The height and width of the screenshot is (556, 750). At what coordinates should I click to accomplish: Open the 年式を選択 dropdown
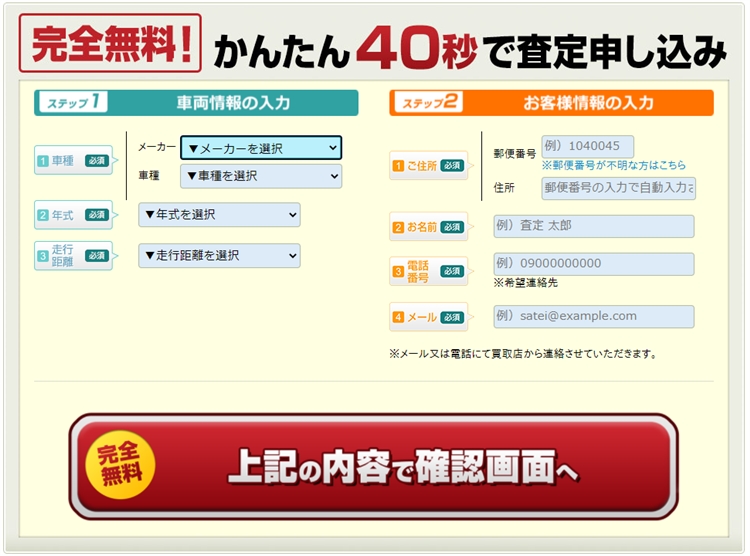coord(219,214)
